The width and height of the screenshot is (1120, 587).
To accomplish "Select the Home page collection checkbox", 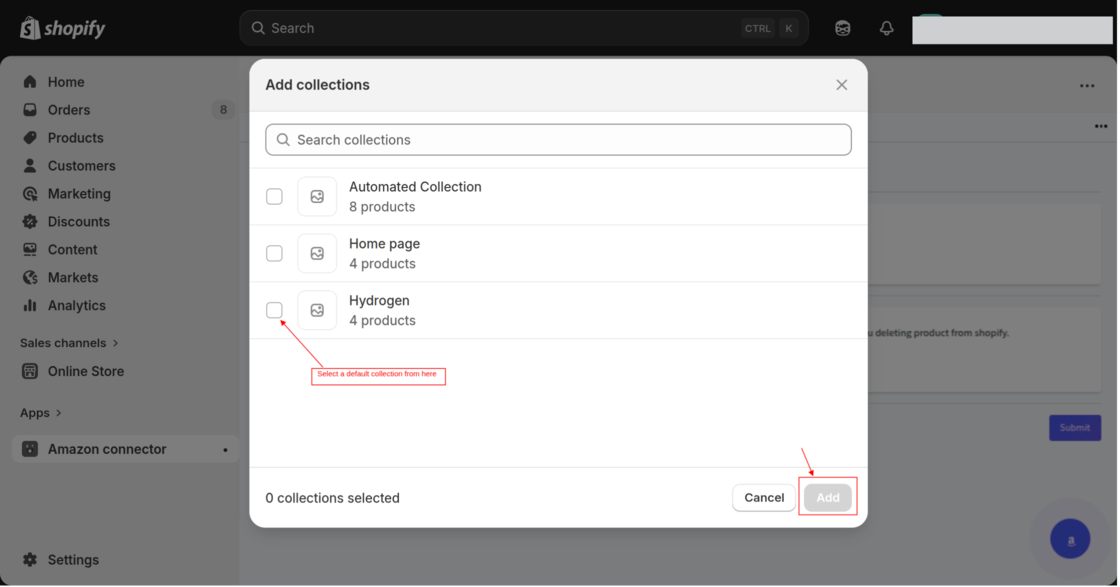I will (x=274, y=254).
